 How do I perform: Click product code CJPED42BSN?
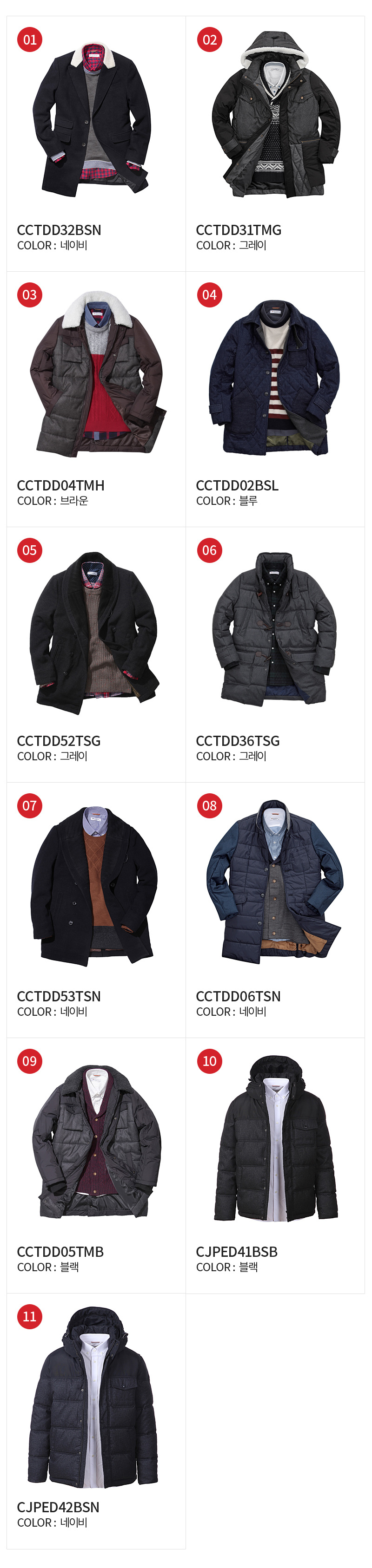pos(59,1507)
